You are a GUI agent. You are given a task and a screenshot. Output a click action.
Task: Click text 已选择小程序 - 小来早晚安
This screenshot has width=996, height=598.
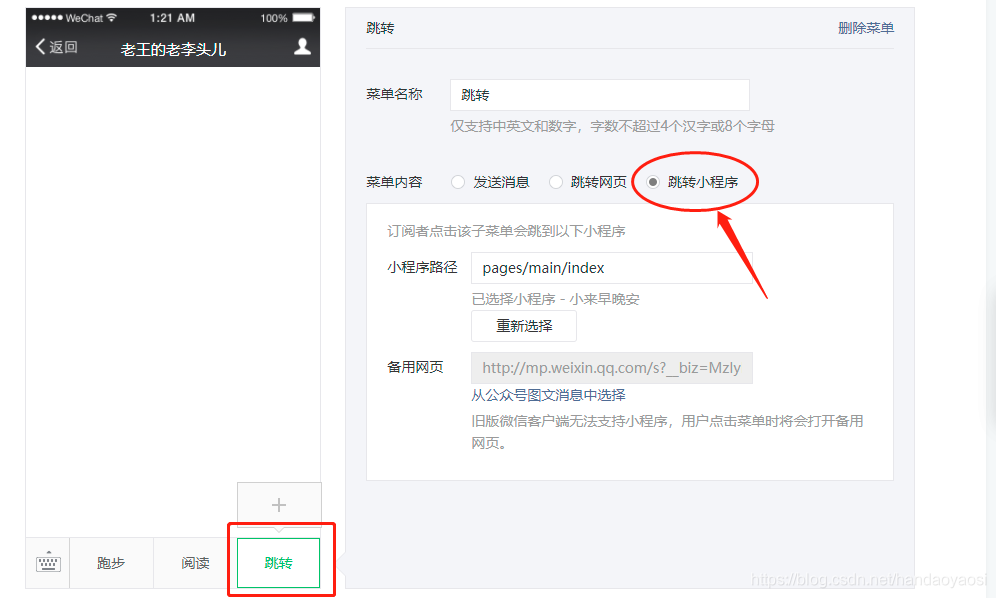click(555, 299)
